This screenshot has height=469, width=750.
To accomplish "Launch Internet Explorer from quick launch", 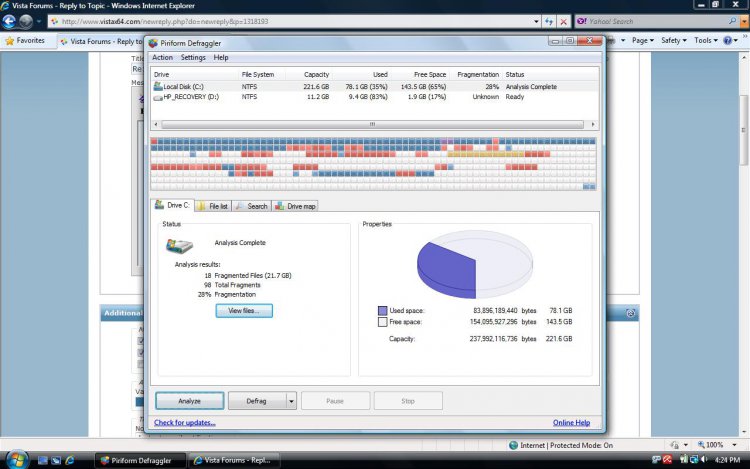I will click(x=70, y=460).
